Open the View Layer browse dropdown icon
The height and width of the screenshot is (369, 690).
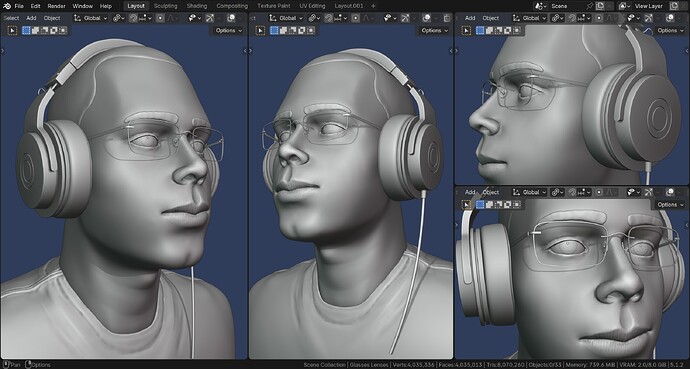coord(624,6)
